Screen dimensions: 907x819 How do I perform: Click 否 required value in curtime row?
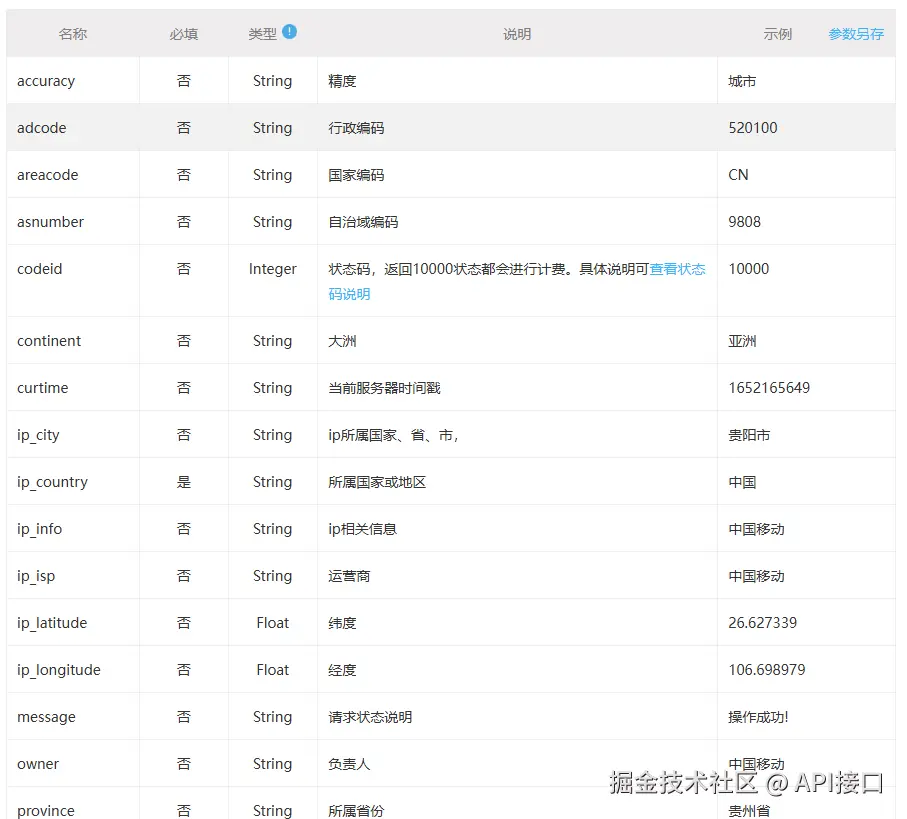(x=183, y=388)
